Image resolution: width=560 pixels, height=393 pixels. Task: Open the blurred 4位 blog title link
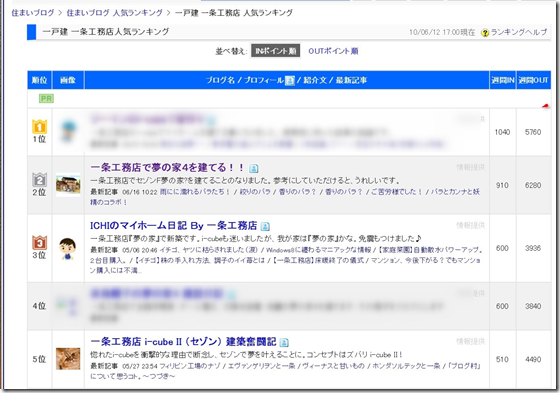tap(156, 294)
